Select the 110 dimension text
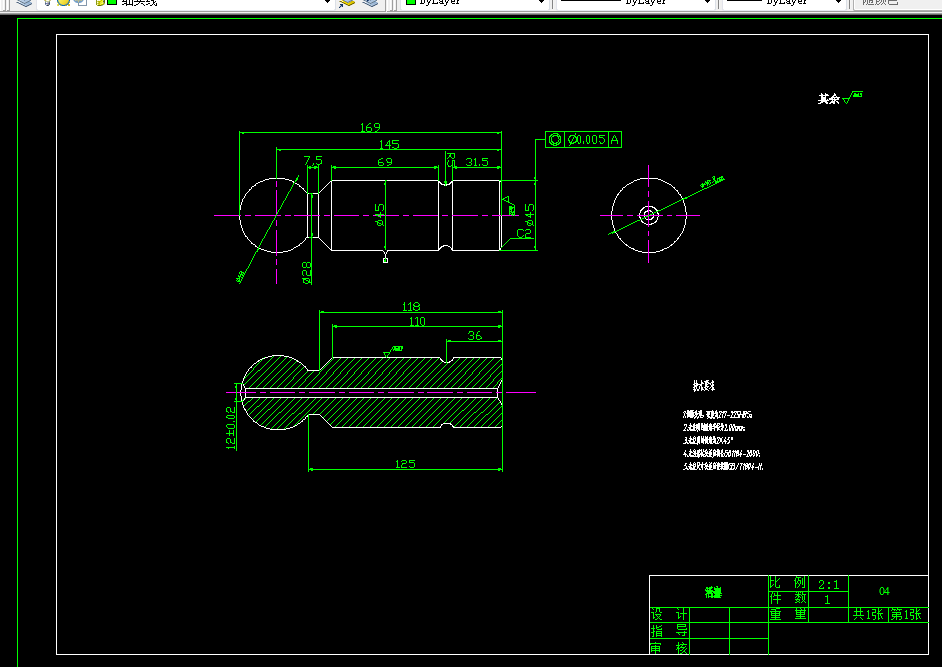The height and width of the screenshot is (667, 942). [417, 321]
